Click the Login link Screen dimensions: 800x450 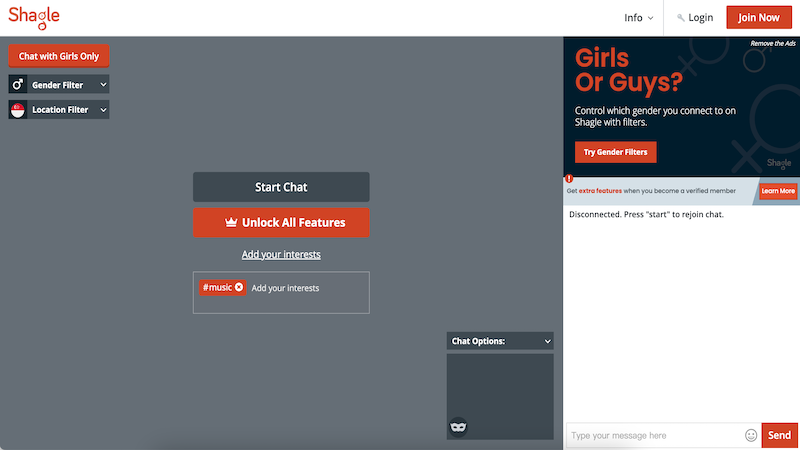point(695,18)
